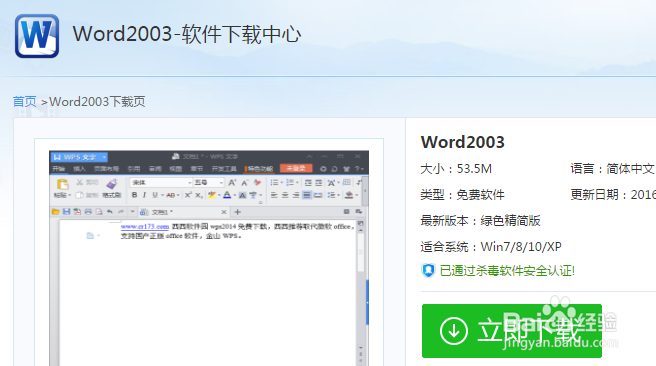Viewport: 656px width, 366px height.
Task: Go to 首页 via breadcrumb link
Action: pyautogui.click(x=25, y=101)
